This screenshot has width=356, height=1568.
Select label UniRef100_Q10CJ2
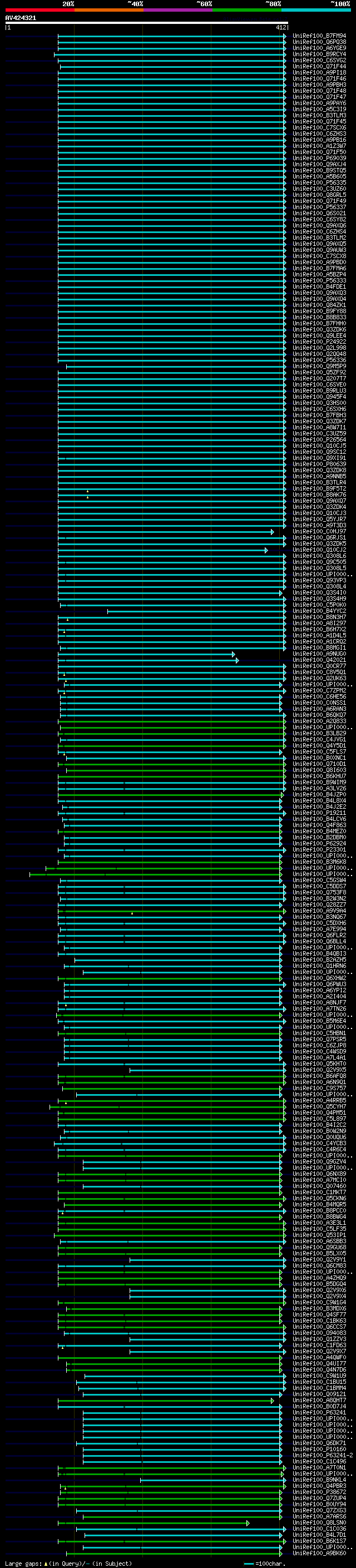pos(319,550)
